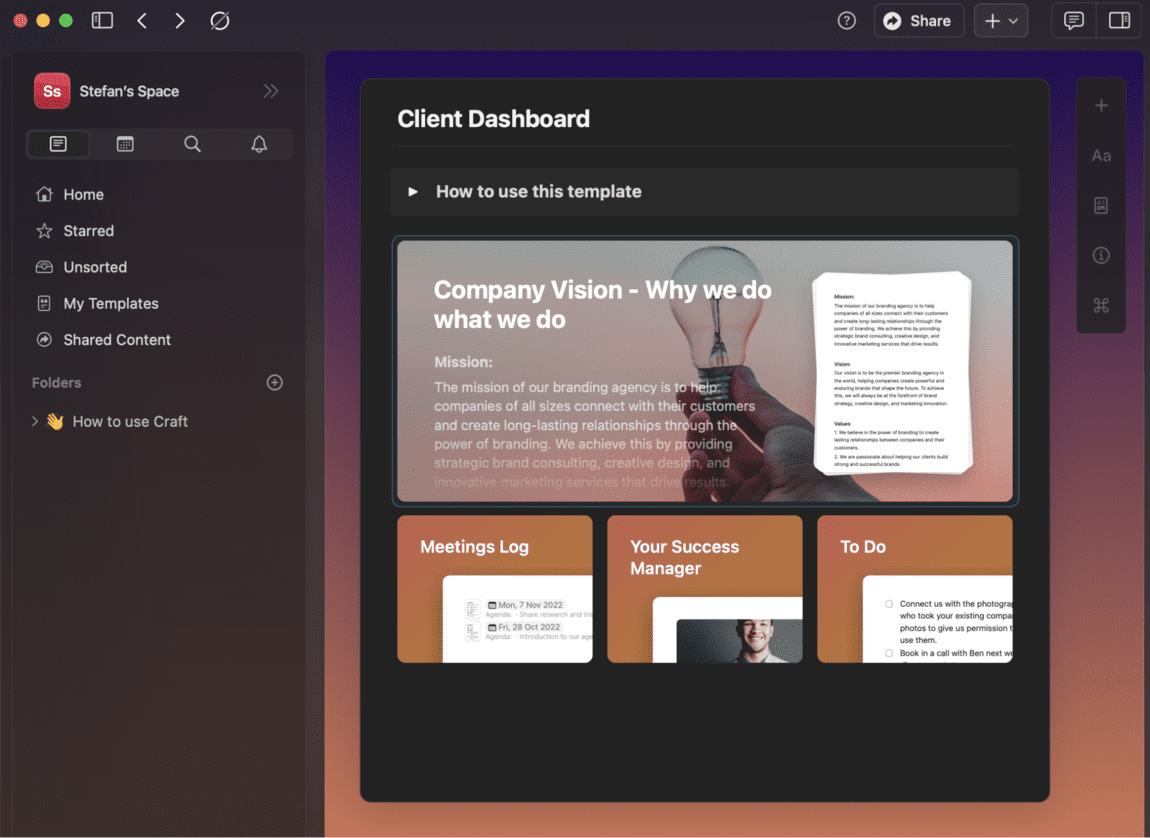The height and width of the screenshot is (838, 1150).
Task: Switch to the documents tab icon
Action: click(x=58, y=144)
